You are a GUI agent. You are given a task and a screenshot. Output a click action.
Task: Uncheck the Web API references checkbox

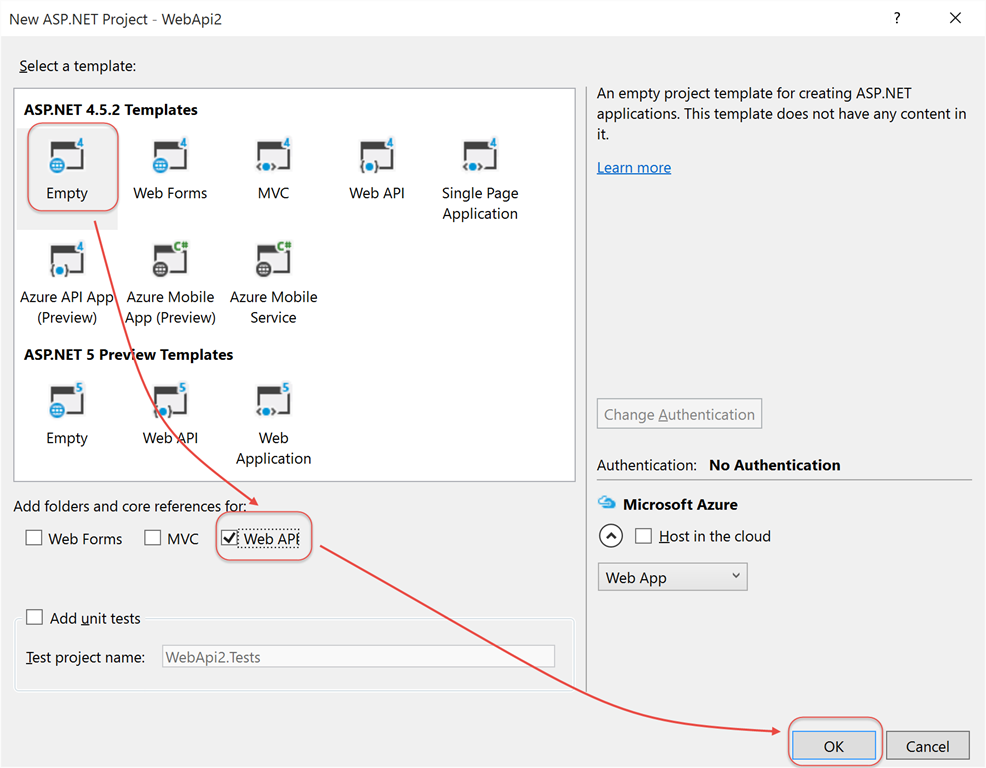pos(230,538)
